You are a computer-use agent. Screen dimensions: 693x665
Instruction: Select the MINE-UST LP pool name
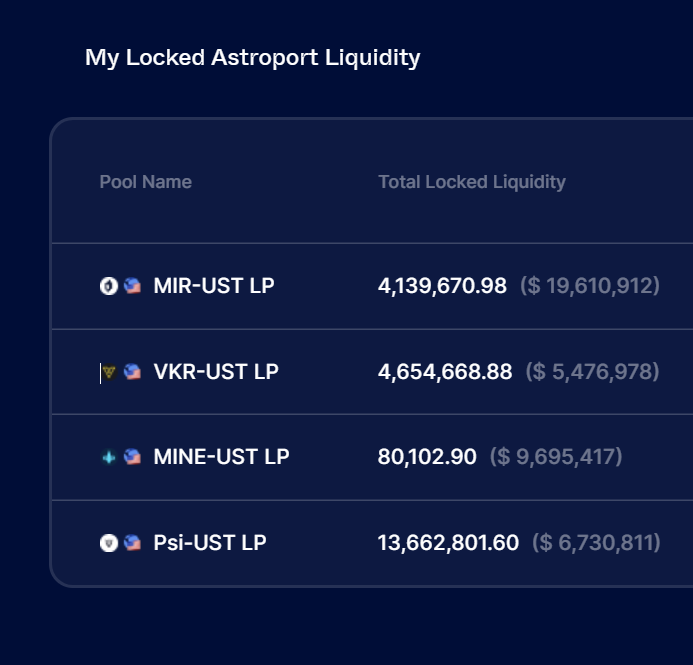pyautogui.click(x=221, y=457)
